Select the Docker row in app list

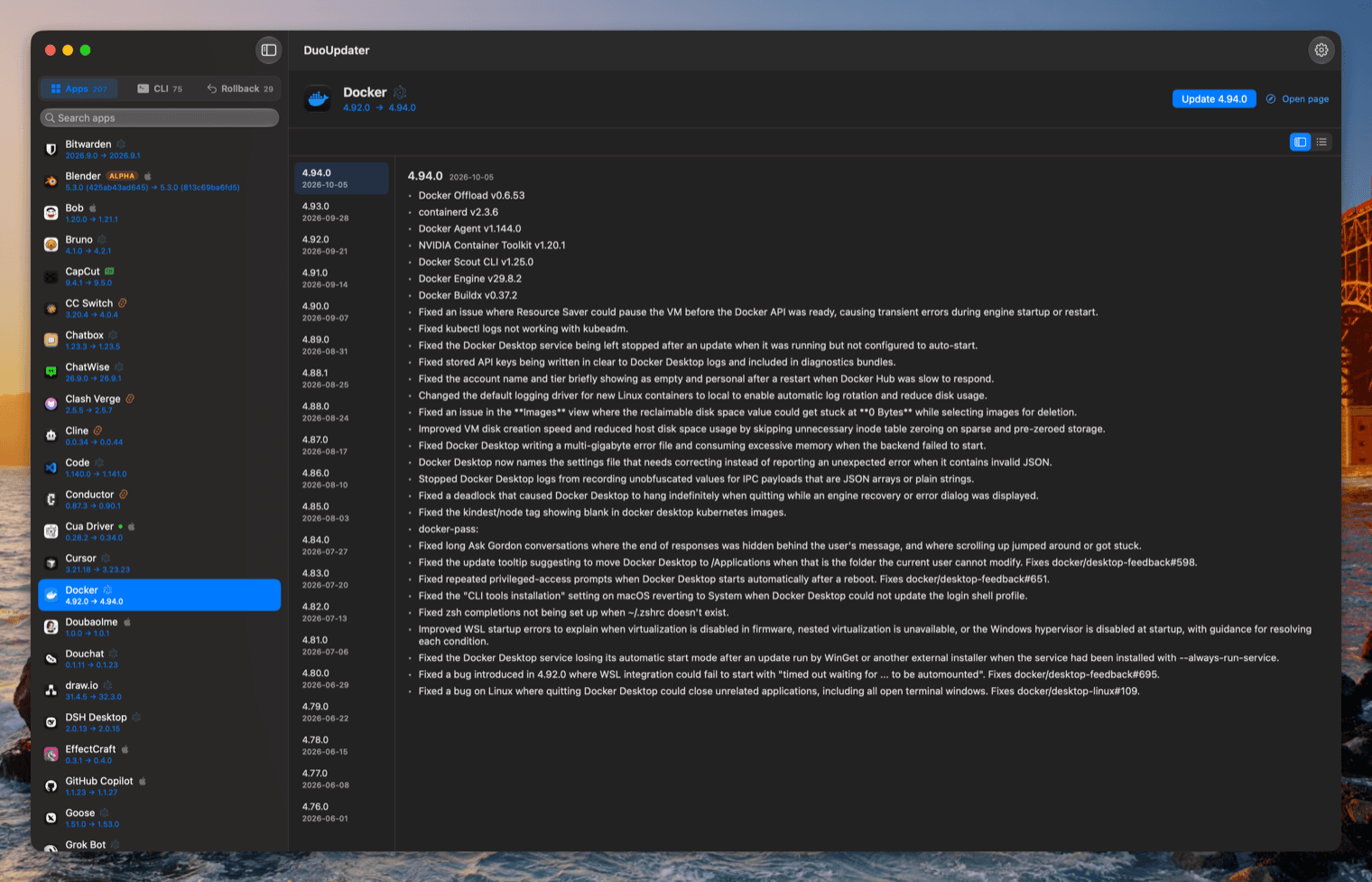point(160,595)
